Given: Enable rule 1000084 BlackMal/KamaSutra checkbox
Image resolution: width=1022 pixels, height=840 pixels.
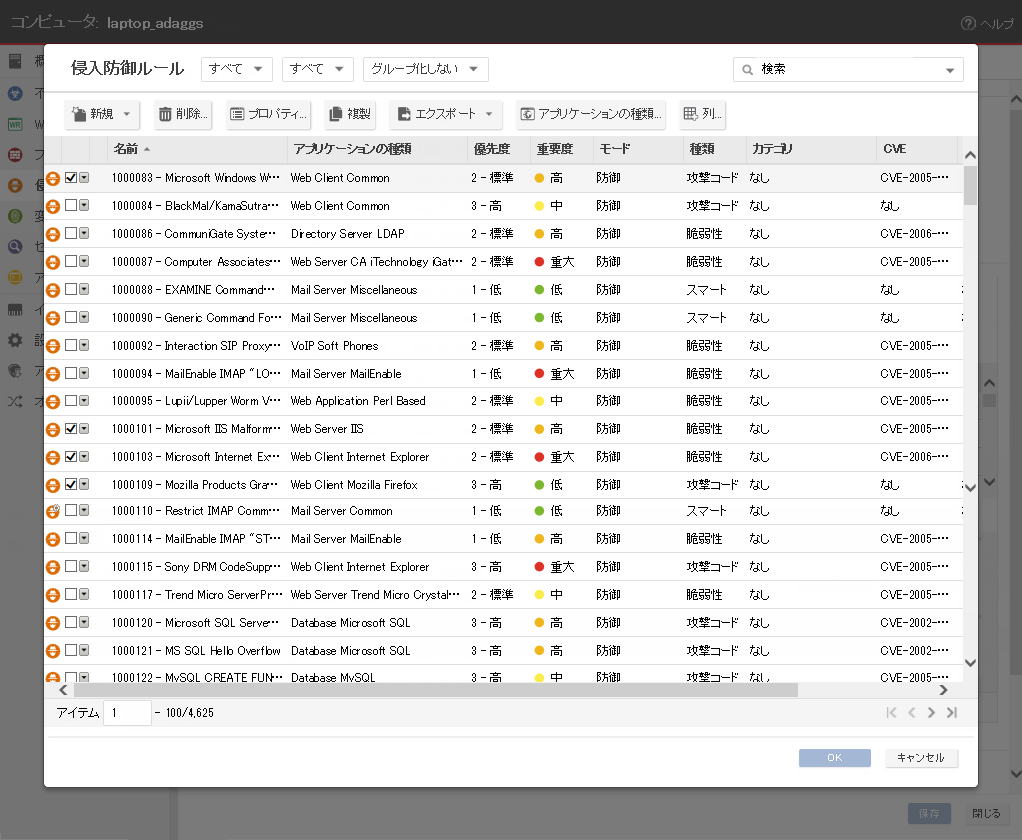Looking at the screenshot, I should pos(71,206).
